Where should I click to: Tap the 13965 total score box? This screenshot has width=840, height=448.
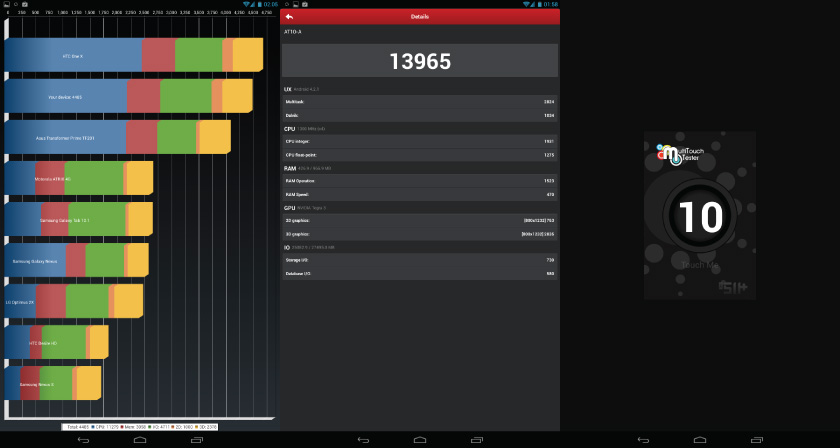[420, 61]
